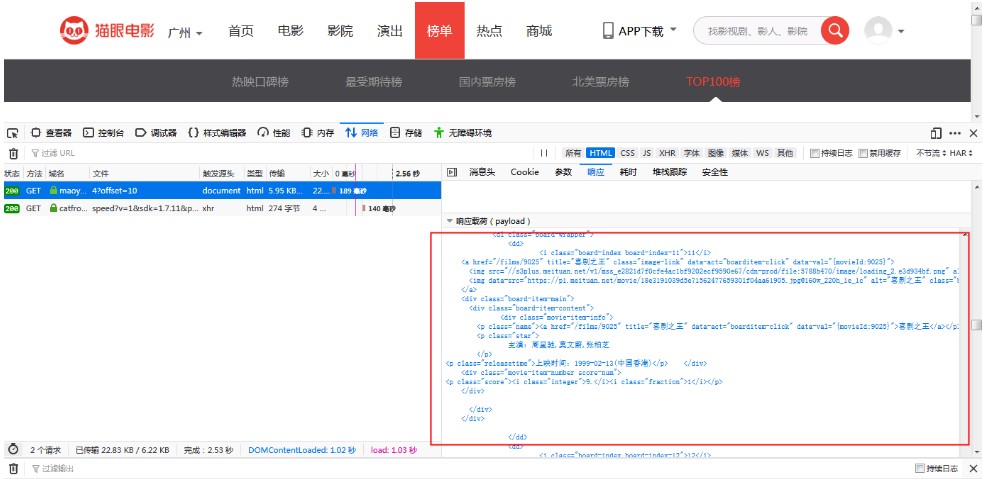
Task: Open the TOP100榜 ranking
Action: coord(713,82)
